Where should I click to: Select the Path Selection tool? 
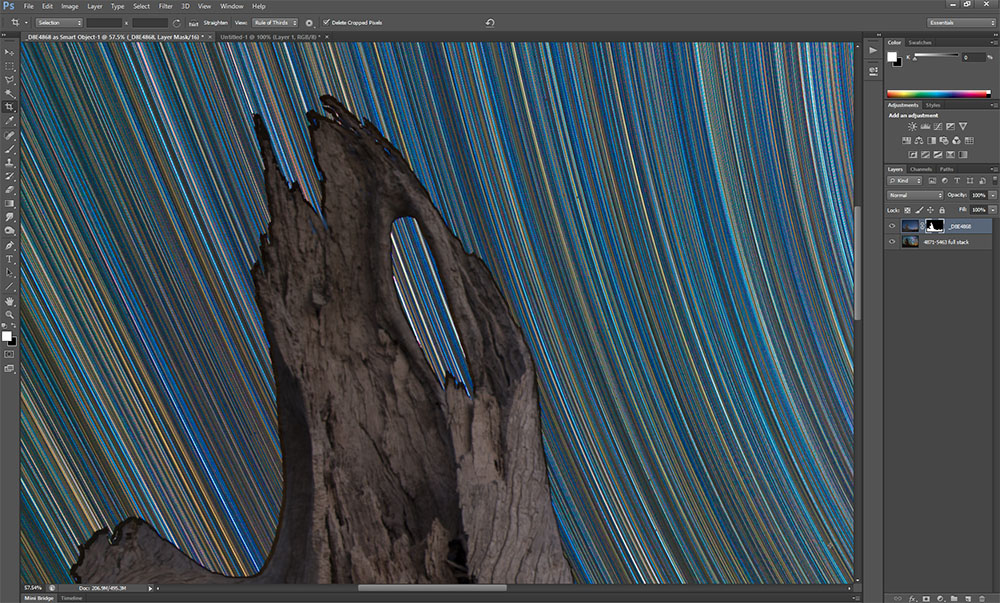pos(9,273)
